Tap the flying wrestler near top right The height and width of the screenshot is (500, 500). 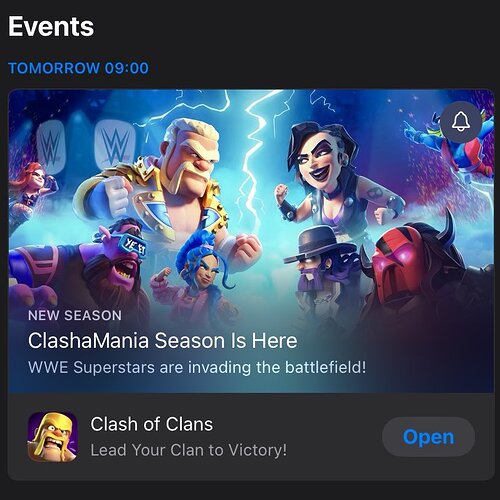point(453,147)
